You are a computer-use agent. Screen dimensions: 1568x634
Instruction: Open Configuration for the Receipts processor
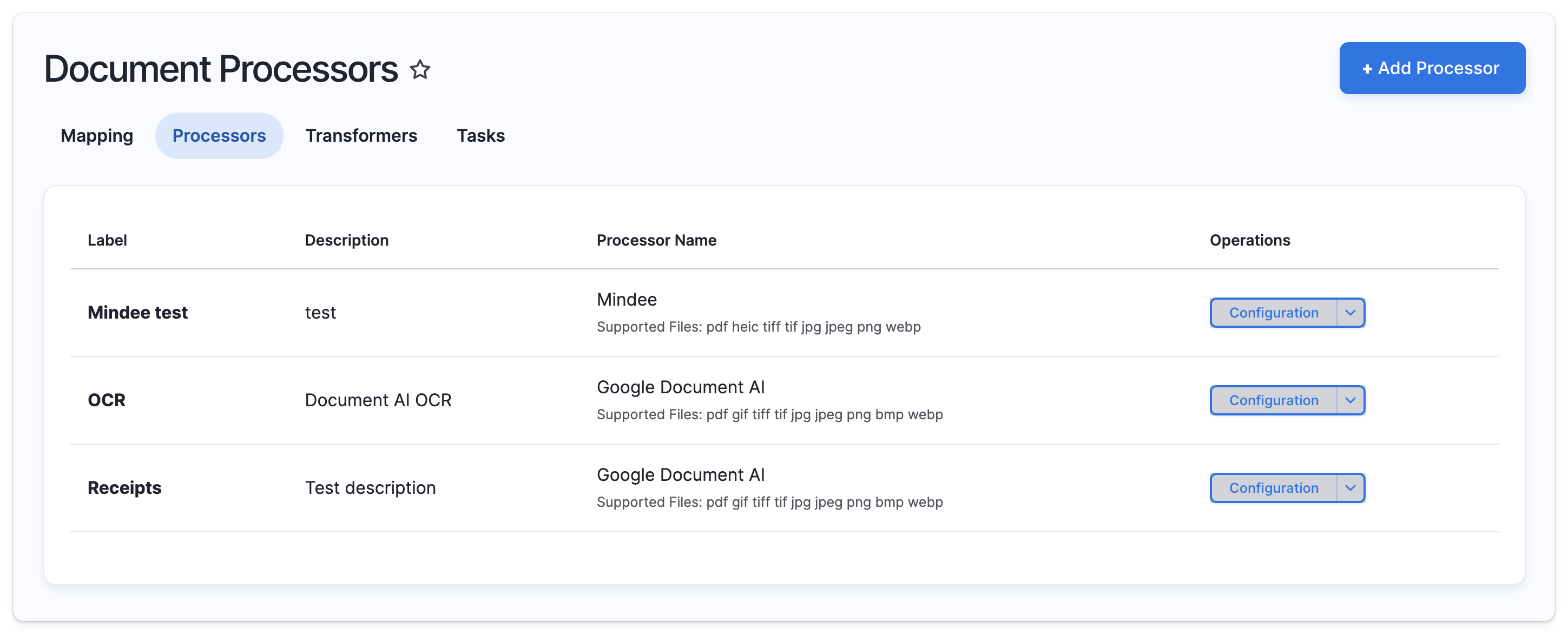[x=1273, y=487]
